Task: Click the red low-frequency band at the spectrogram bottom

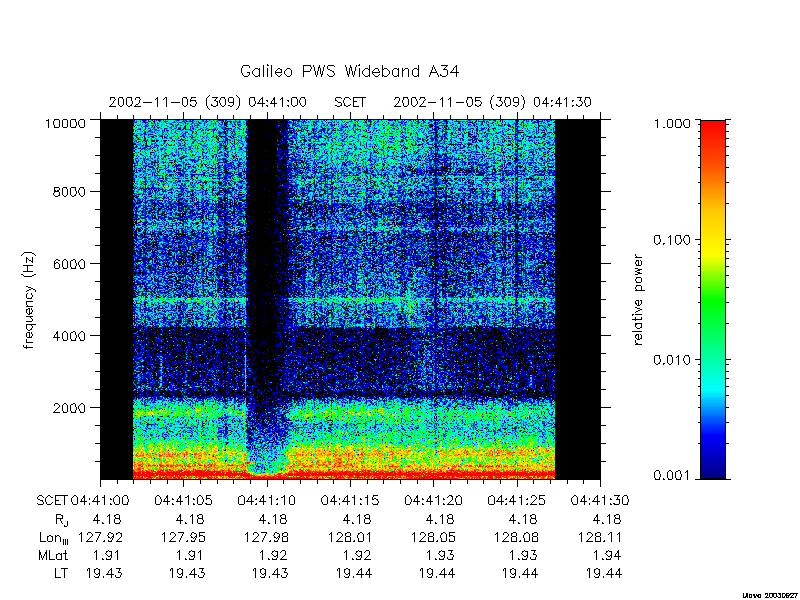Action: (343, 474)
